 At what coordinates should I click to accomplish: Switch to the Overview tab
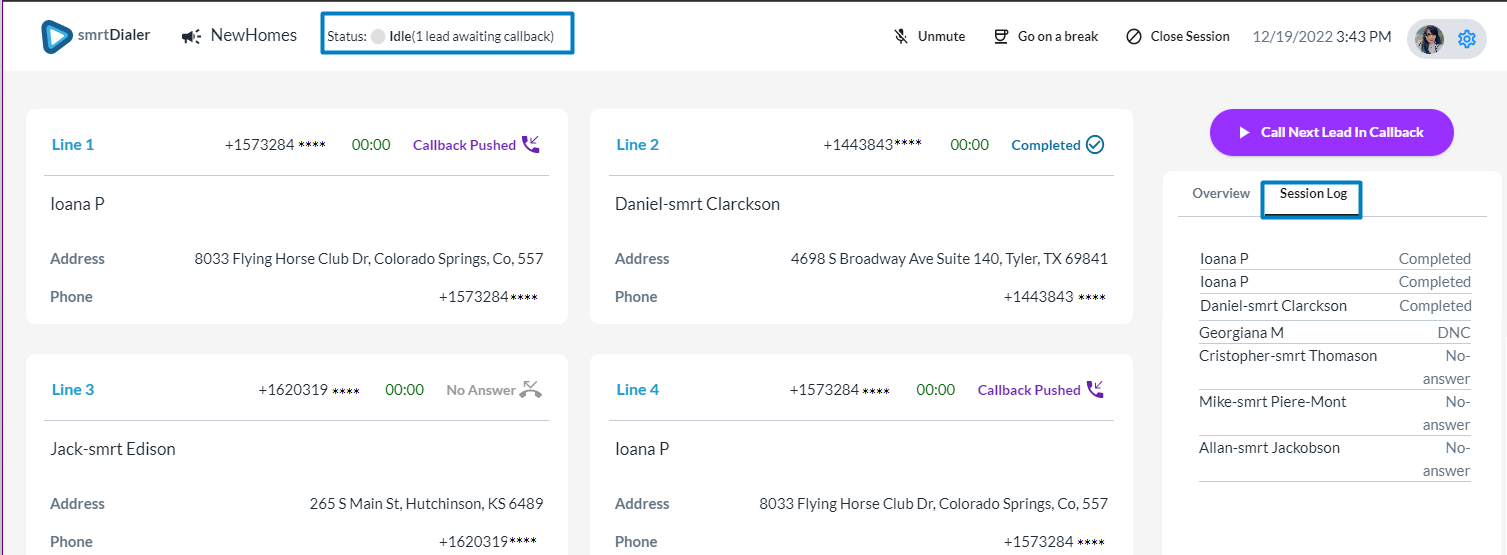[1220, 194]
